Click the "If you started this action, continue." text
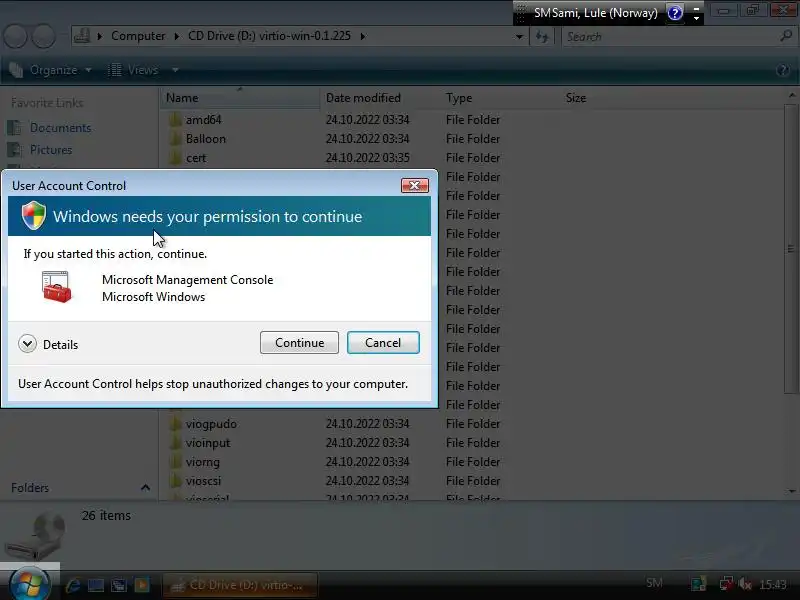Image resolution: width=800 pixels, height=600 pixels. 115,254
